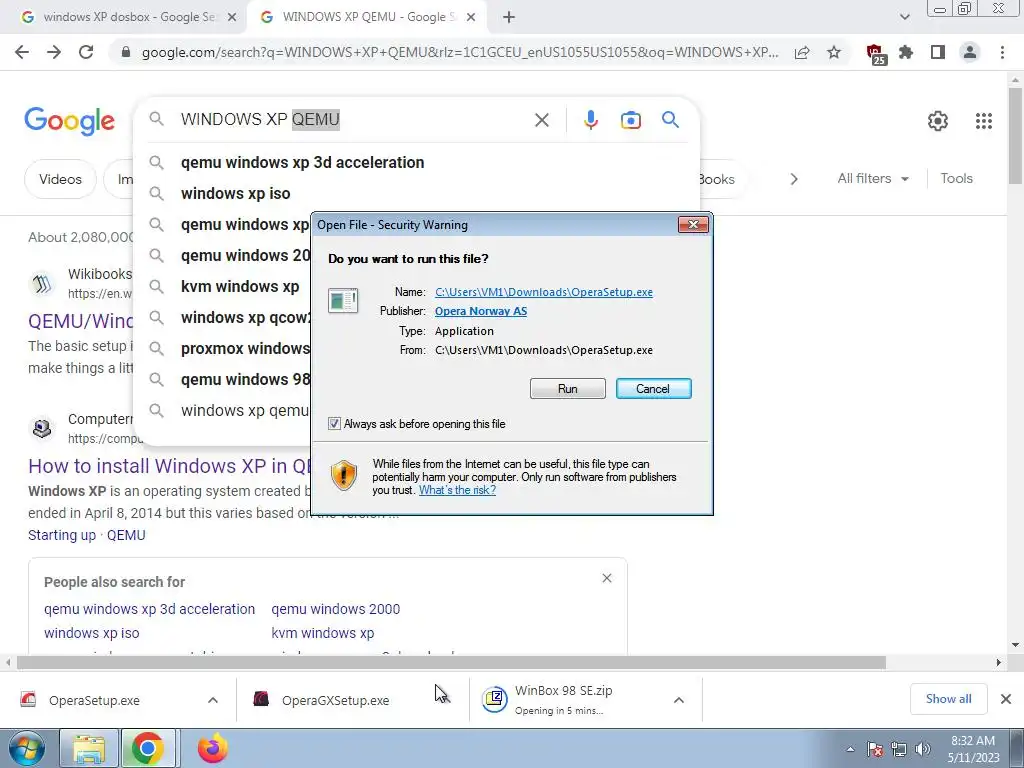Clear the Google search box with X

click(x=541, y=120)
